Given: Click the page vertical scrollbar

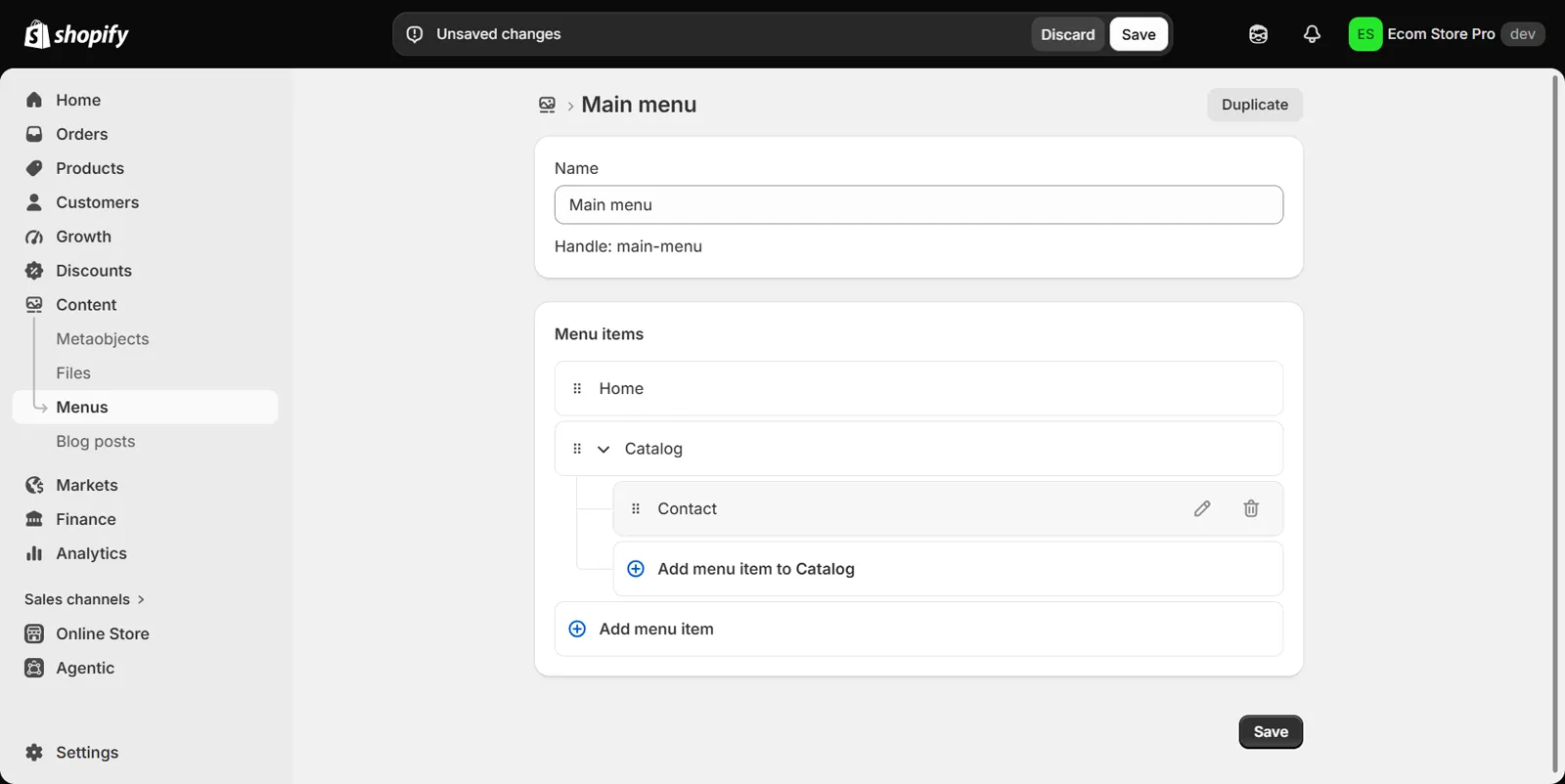Looking at the screenshot, I should click(x=1555, y=424).
